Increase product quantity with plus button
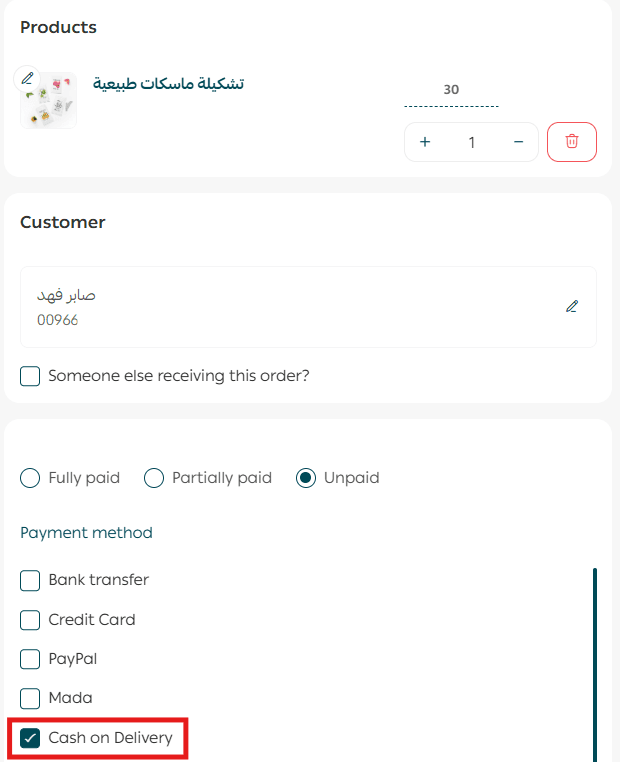The height and width of the screenshot is (762, 620). (x=425, y=142)
